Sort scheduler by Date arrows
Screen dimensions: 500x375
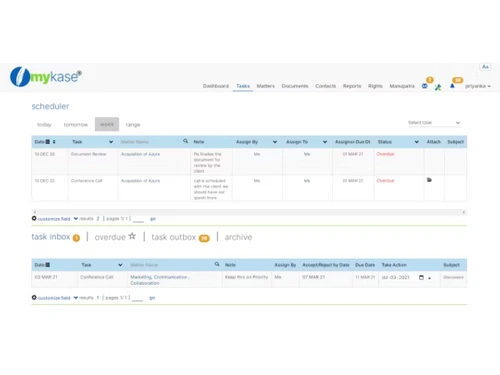54,142
